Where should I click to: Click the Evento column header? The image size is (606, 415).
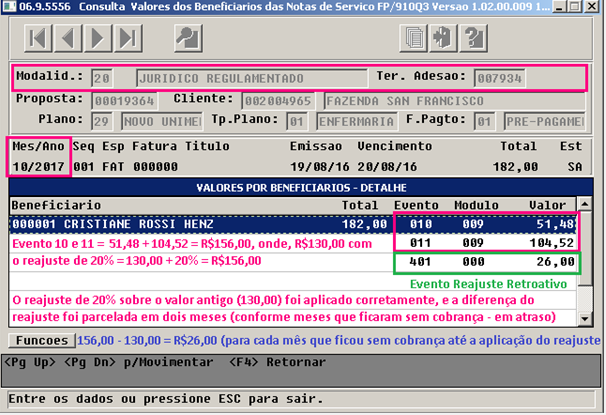click(416, 205)
